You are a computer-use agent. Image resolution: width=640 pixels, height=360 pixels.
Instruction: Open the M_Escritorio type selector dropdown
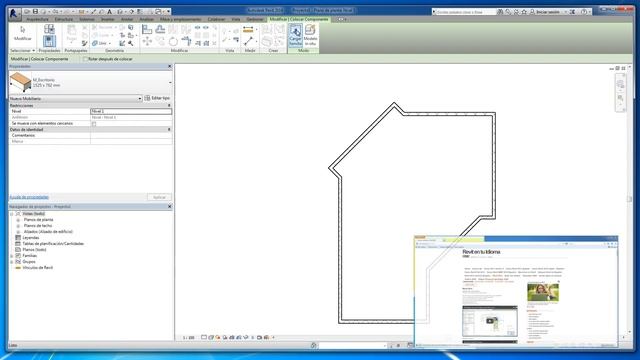pyautogui.click(x=170, y=82)
